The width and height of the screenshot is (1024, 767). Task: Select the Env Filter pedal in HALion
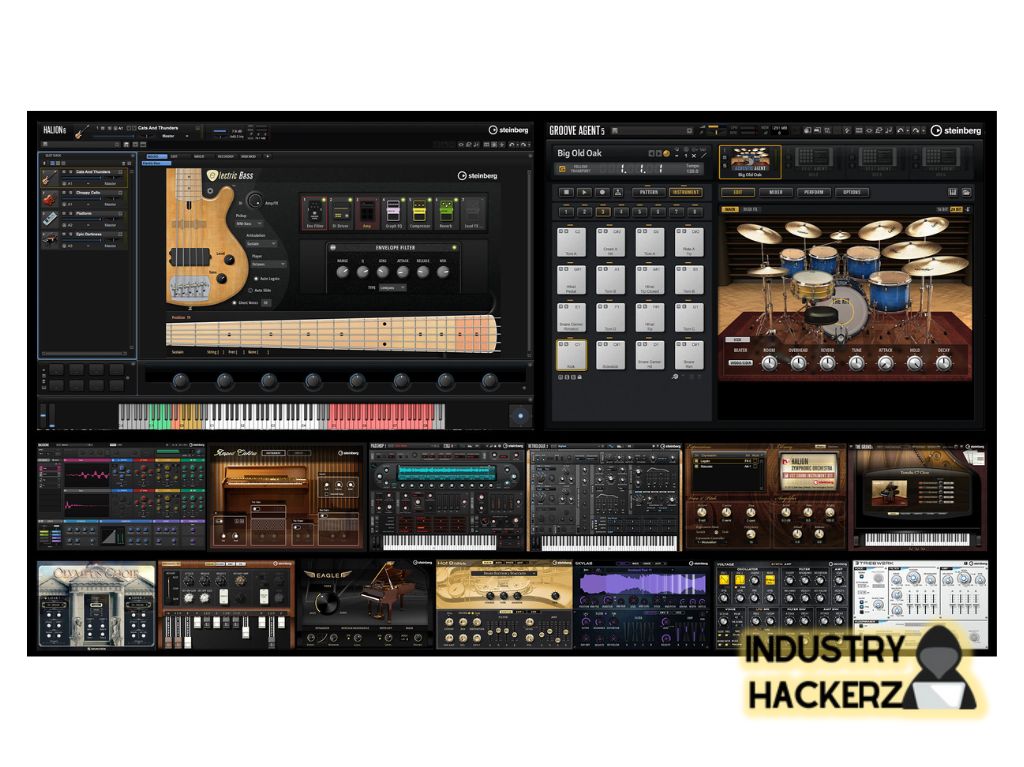[315, 212]
